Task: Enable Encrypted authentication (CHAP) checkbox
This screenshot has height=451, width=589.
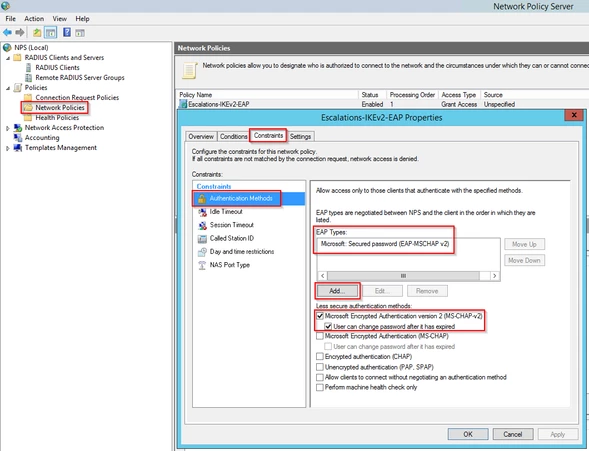Action: pyautogui.click(x=320, y=356)
